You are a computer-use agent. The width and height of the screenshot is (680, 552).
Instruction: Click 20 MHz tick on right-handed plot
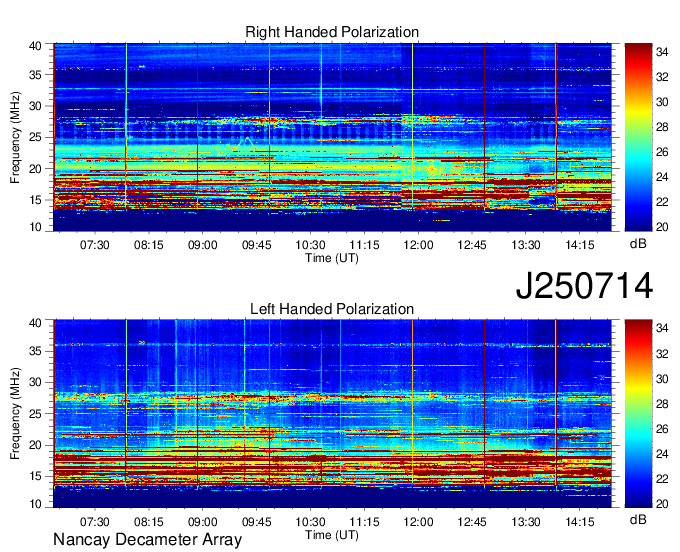35,169
